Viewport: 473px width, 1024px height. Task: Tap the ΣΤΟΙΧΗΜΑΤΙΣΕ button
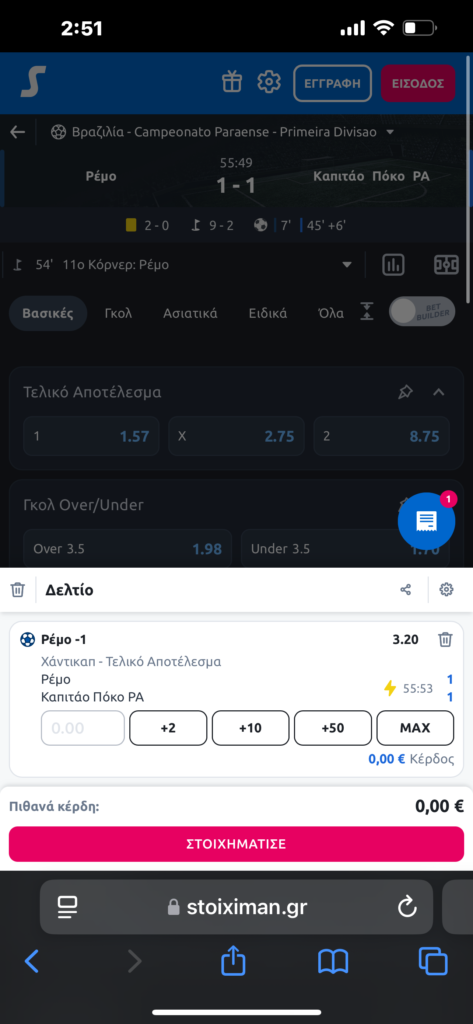coord(236,844)
